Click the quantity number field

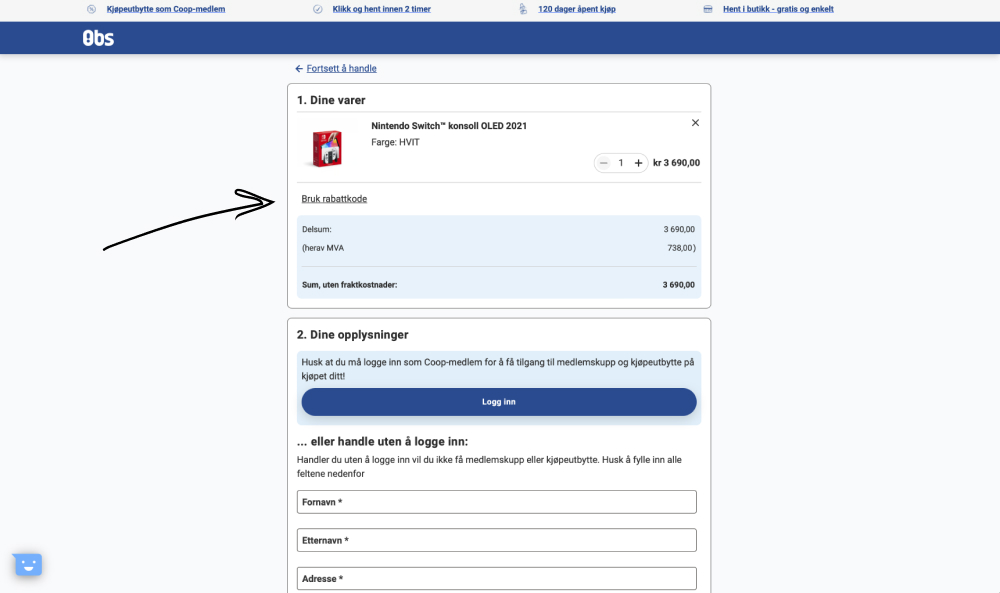pyautogui.click(x=621, y=163)
